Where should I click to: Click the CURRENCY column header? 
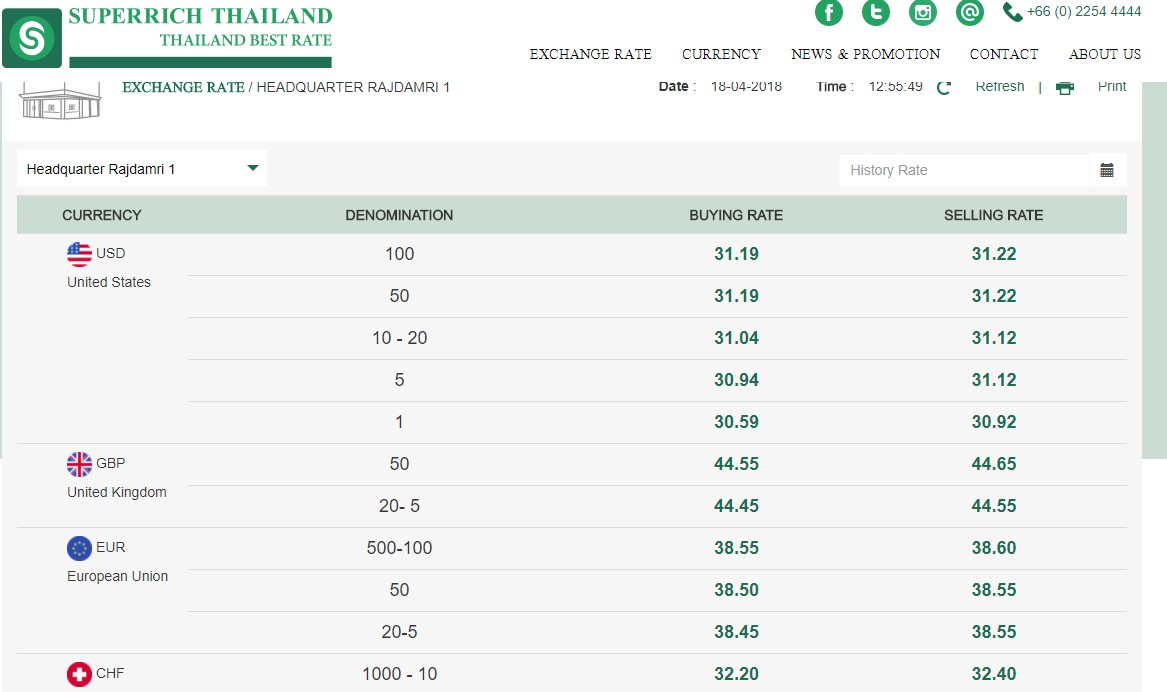101,215
